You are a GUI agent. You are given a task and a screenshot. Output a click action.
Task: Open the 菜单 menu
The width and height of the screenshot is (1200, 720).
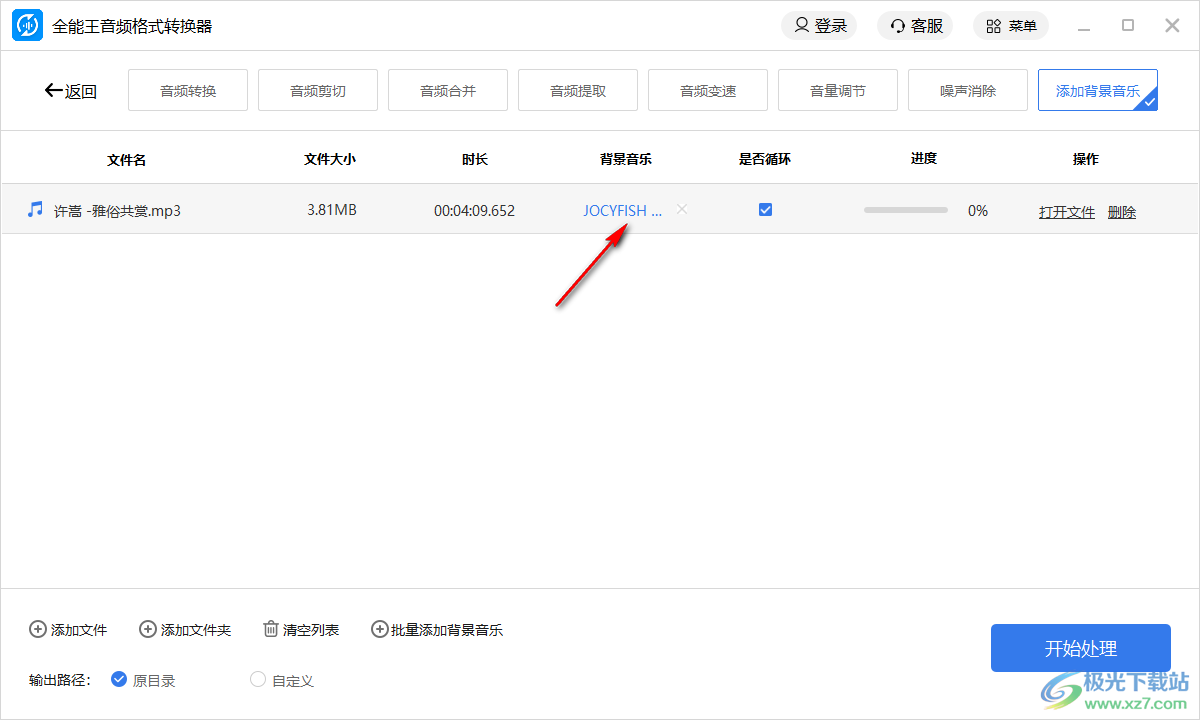coord(1011,26)
